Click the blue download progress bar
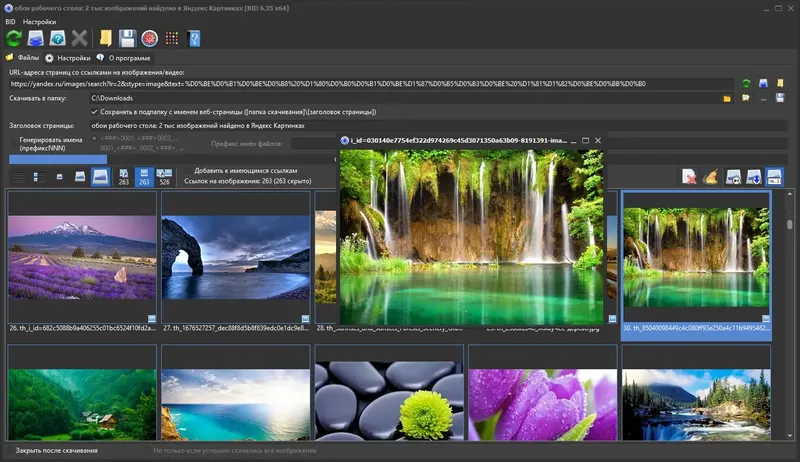Screen dimensions: 800x462 click(x=58, y=160)
